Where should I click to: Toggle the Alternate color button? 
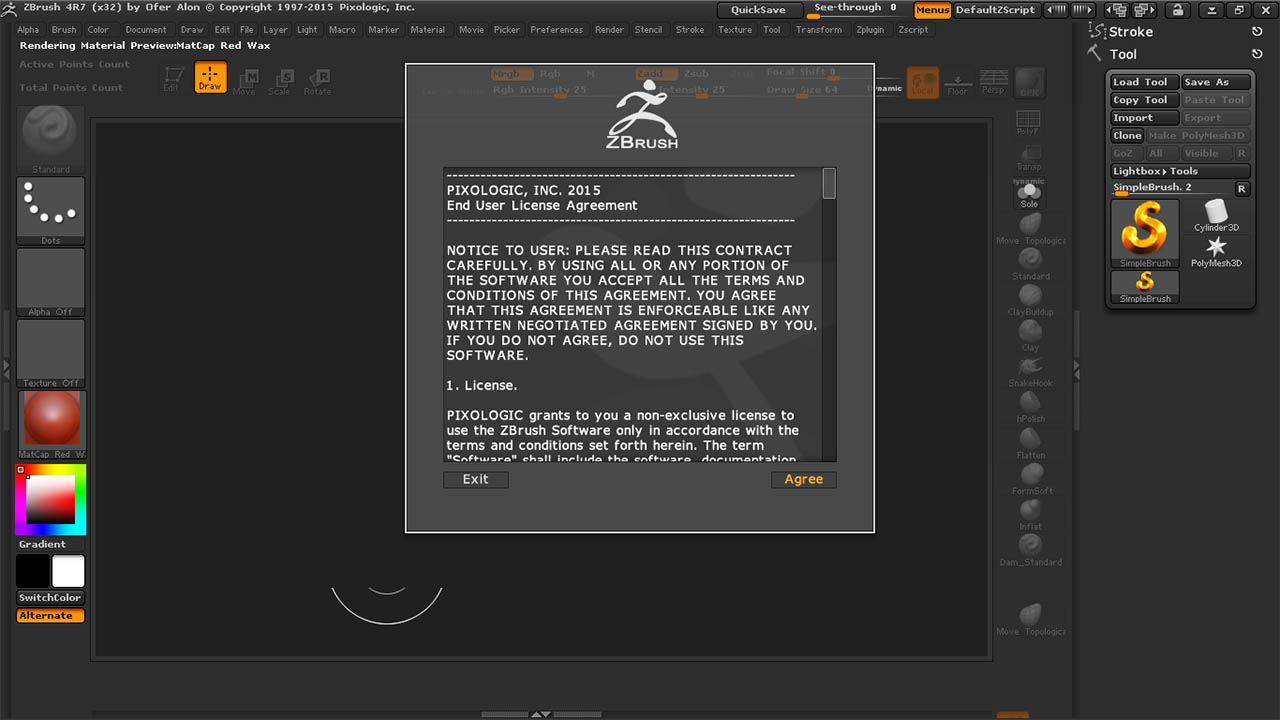(51, 616)
